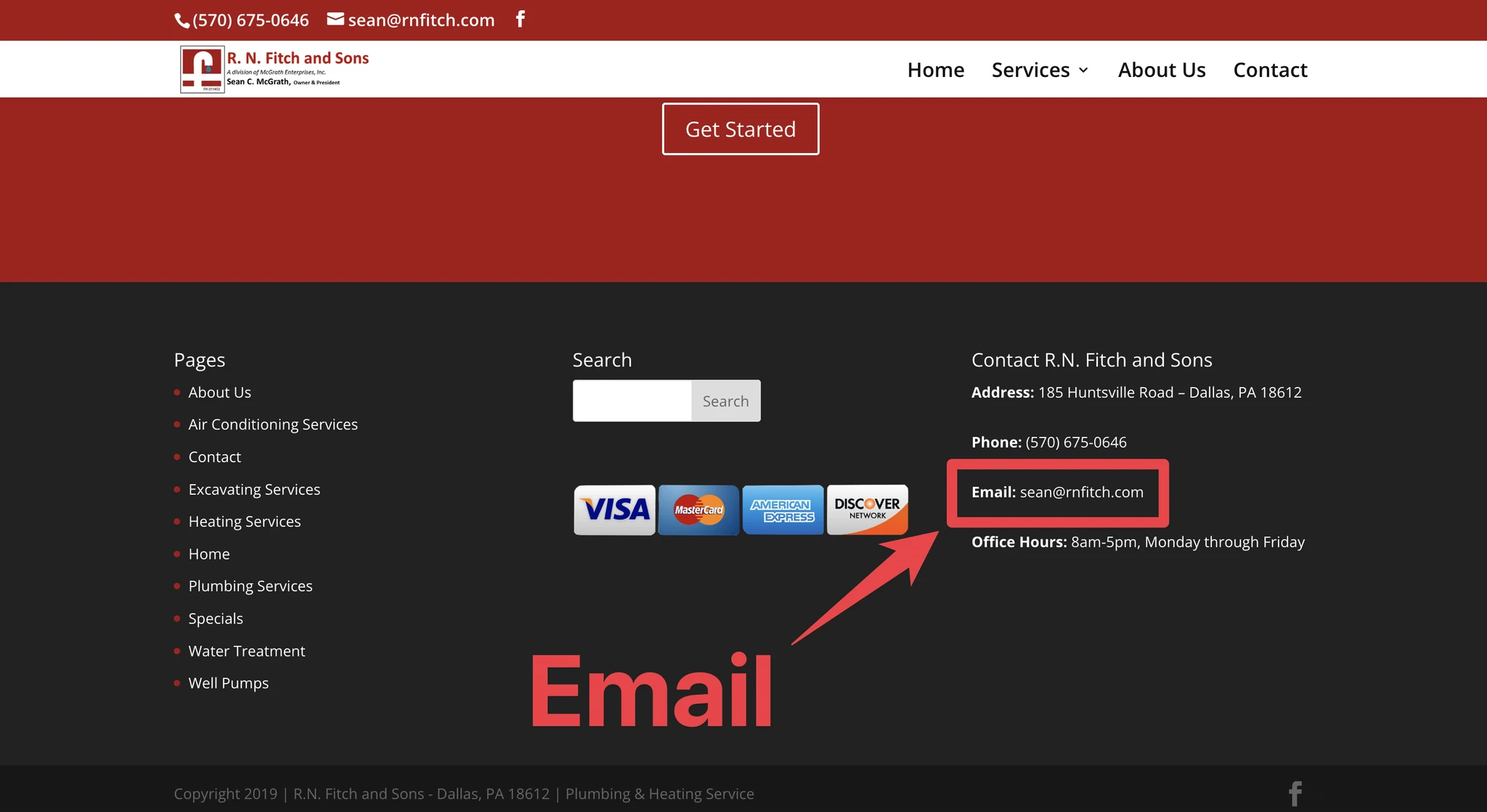Click the Pages heading in footer
Image resolution: width=1487 pixels, height=812 pixels.
pyautogui.click(x=200, y=361)
